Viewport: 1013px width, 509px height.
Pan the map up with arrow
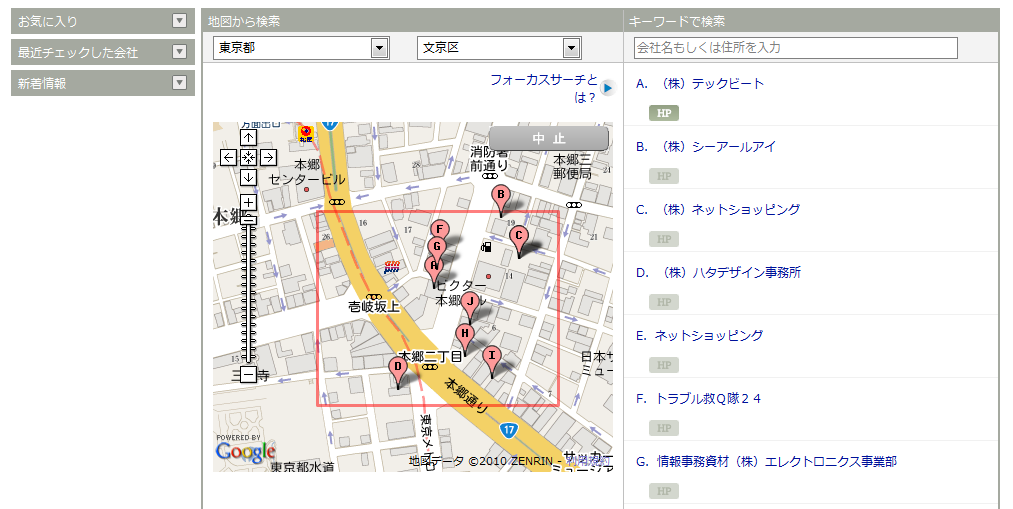click(248, 138)
